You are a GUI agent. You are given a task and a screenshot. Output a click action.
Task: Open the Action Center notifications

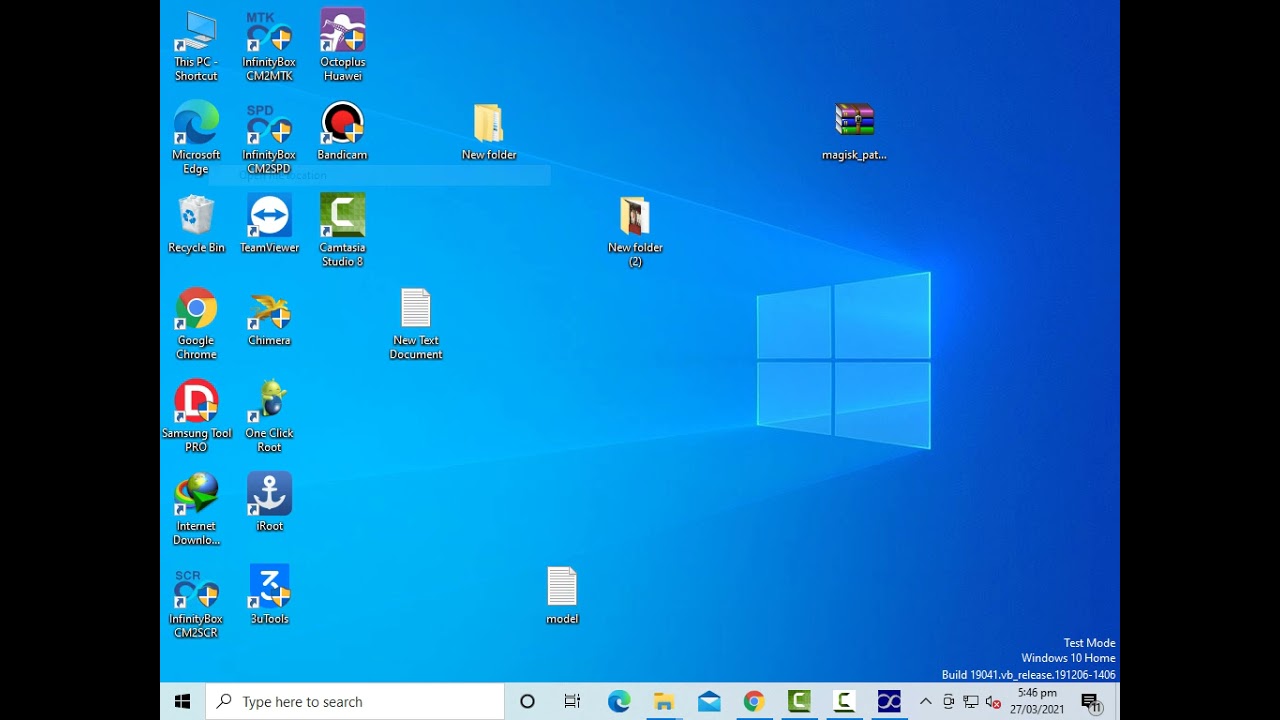point(1091,702)
